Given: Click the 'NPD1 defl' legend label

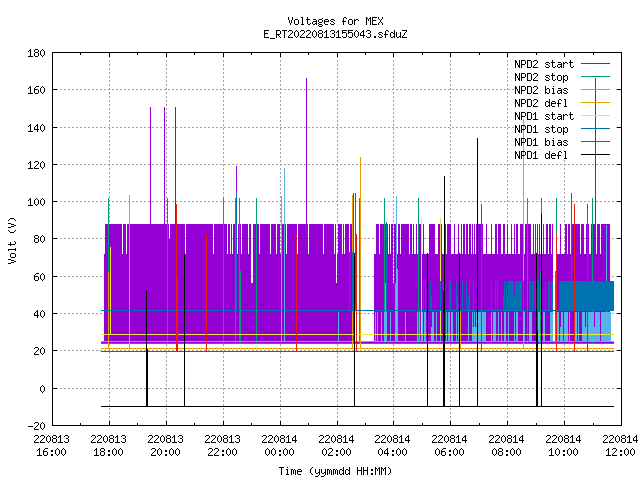Looking at the screenshot, I should point(541,156).
